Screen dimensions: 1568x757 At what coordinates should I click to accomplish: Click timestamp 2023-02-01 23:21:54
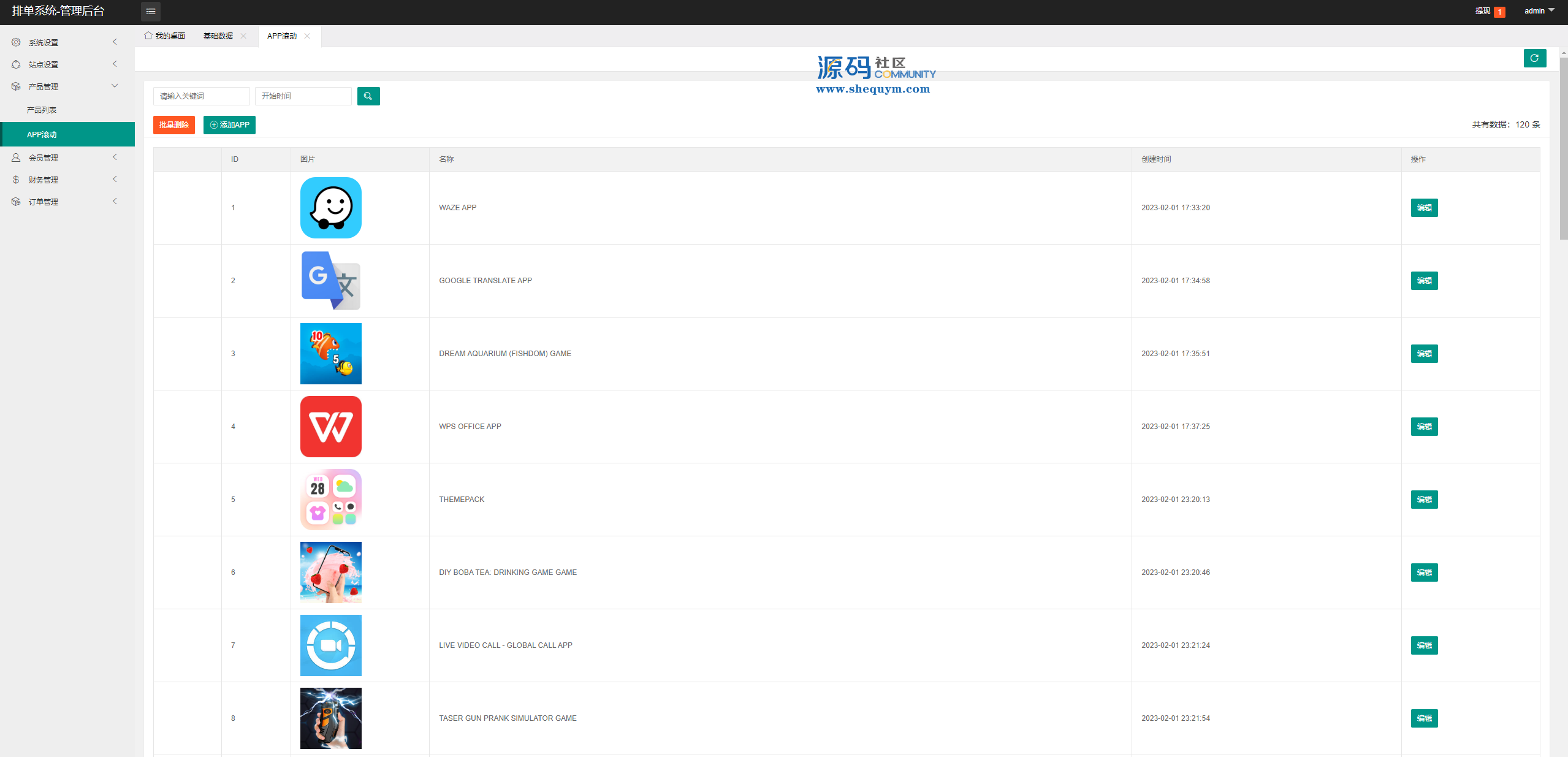[1176, 718]
